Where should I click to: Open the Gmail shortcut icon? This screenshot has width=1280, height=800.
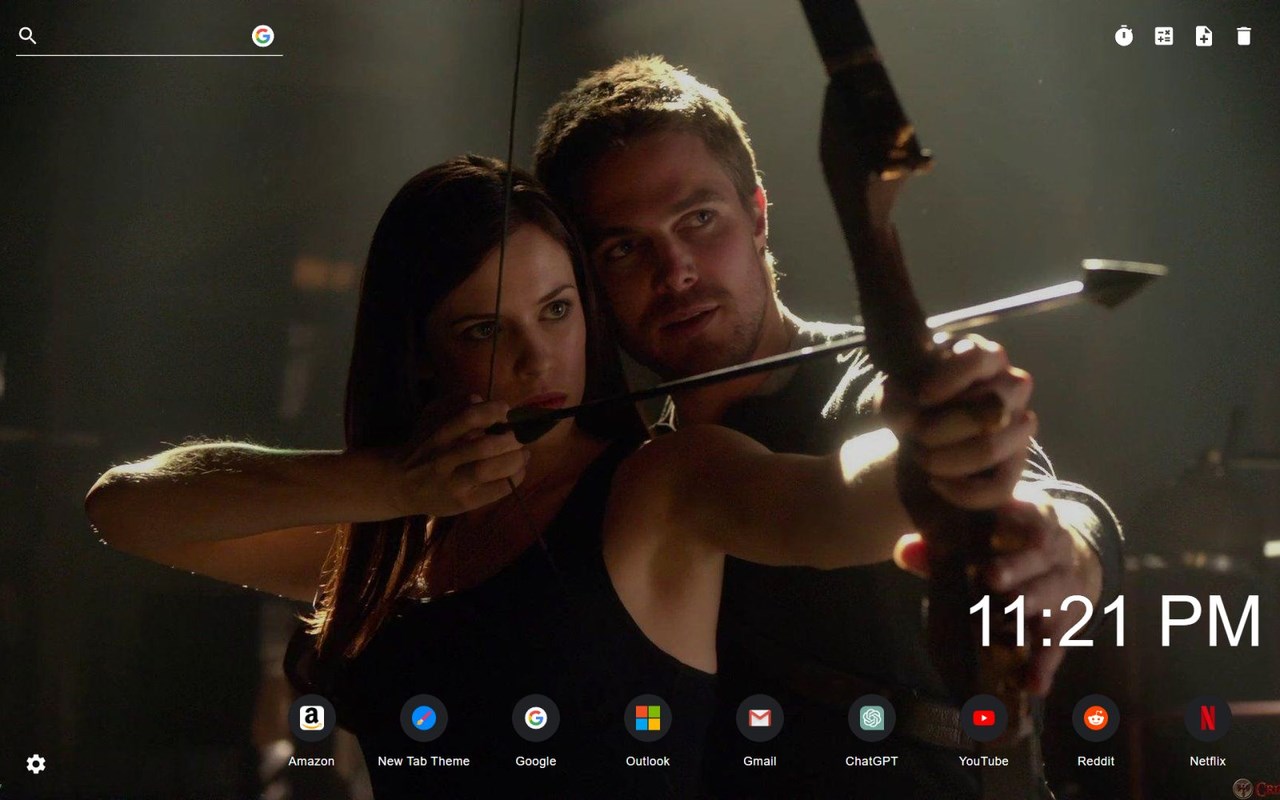click(760, 718)
